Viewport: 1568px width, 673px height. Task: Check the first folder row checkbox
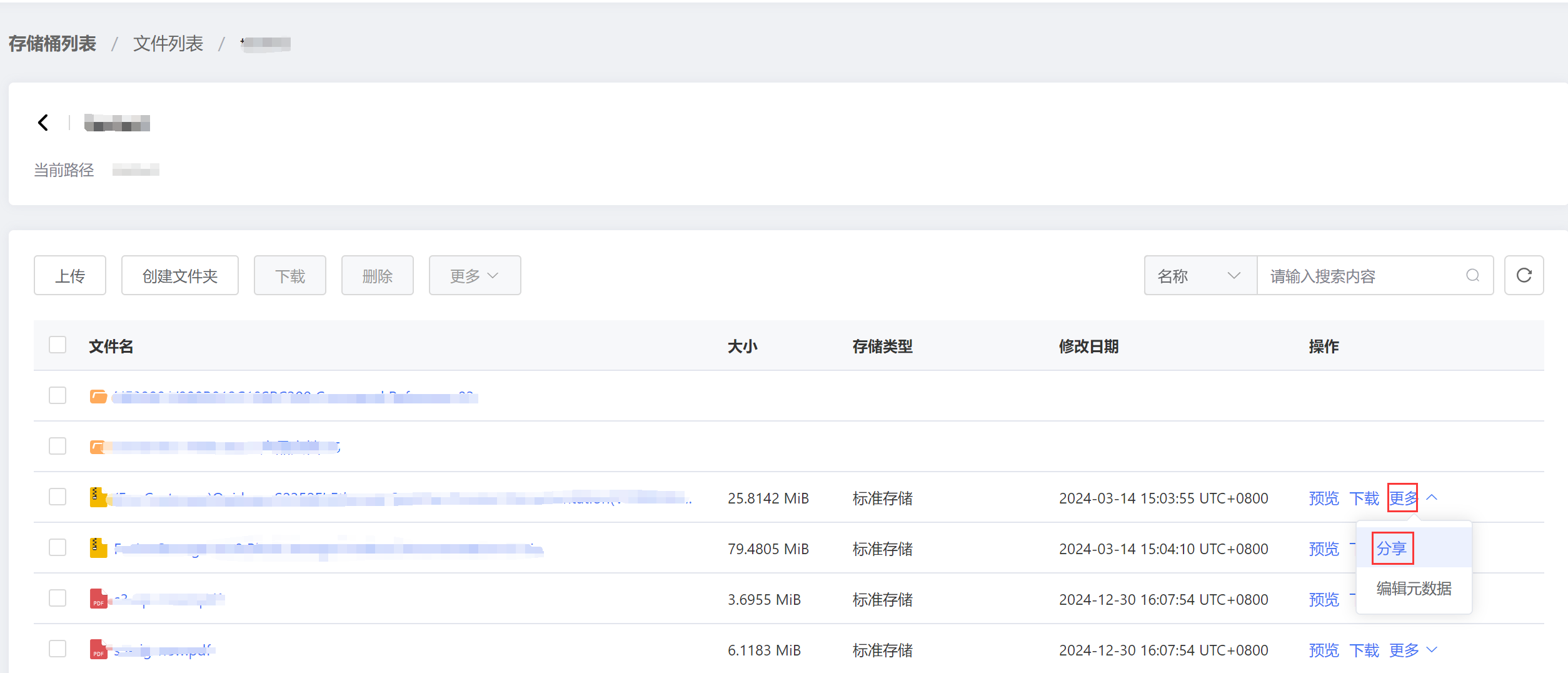[58, 395]
